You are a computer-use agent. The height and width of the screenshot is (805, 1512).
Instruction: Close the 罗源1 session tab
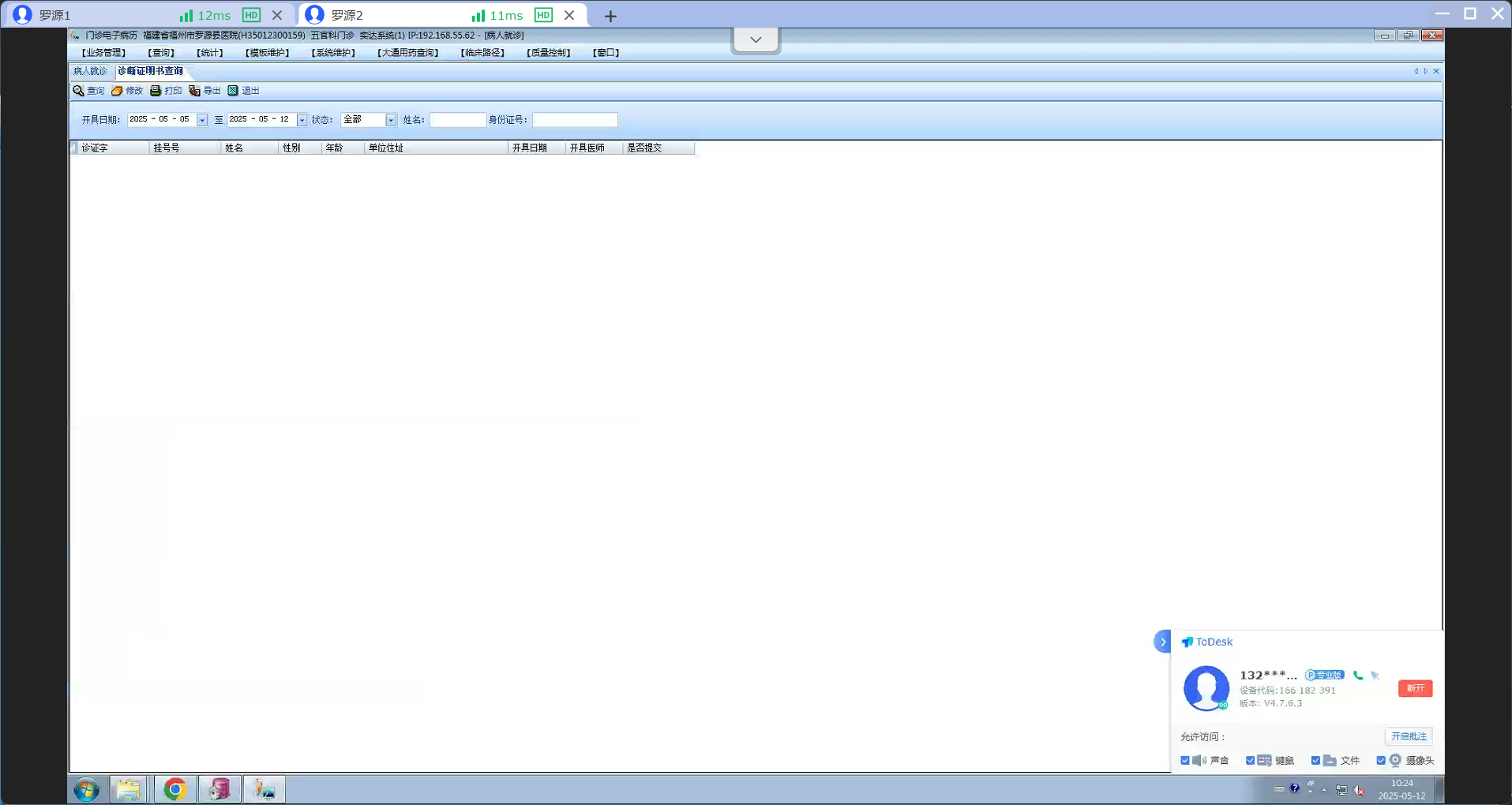point(277,15)
